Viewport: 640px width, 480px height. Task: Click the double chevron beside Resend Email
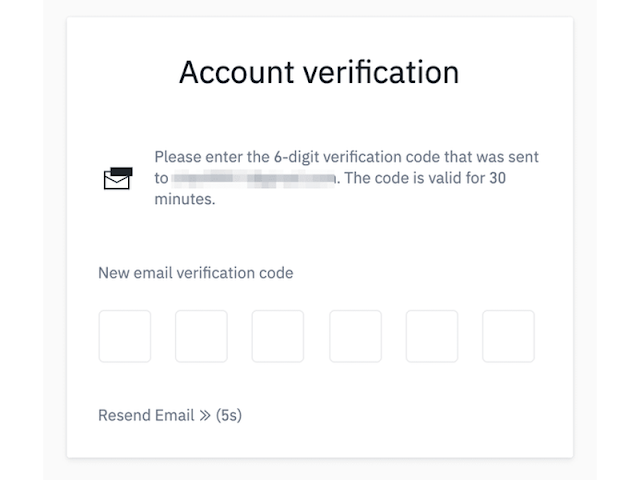(205, 415)
